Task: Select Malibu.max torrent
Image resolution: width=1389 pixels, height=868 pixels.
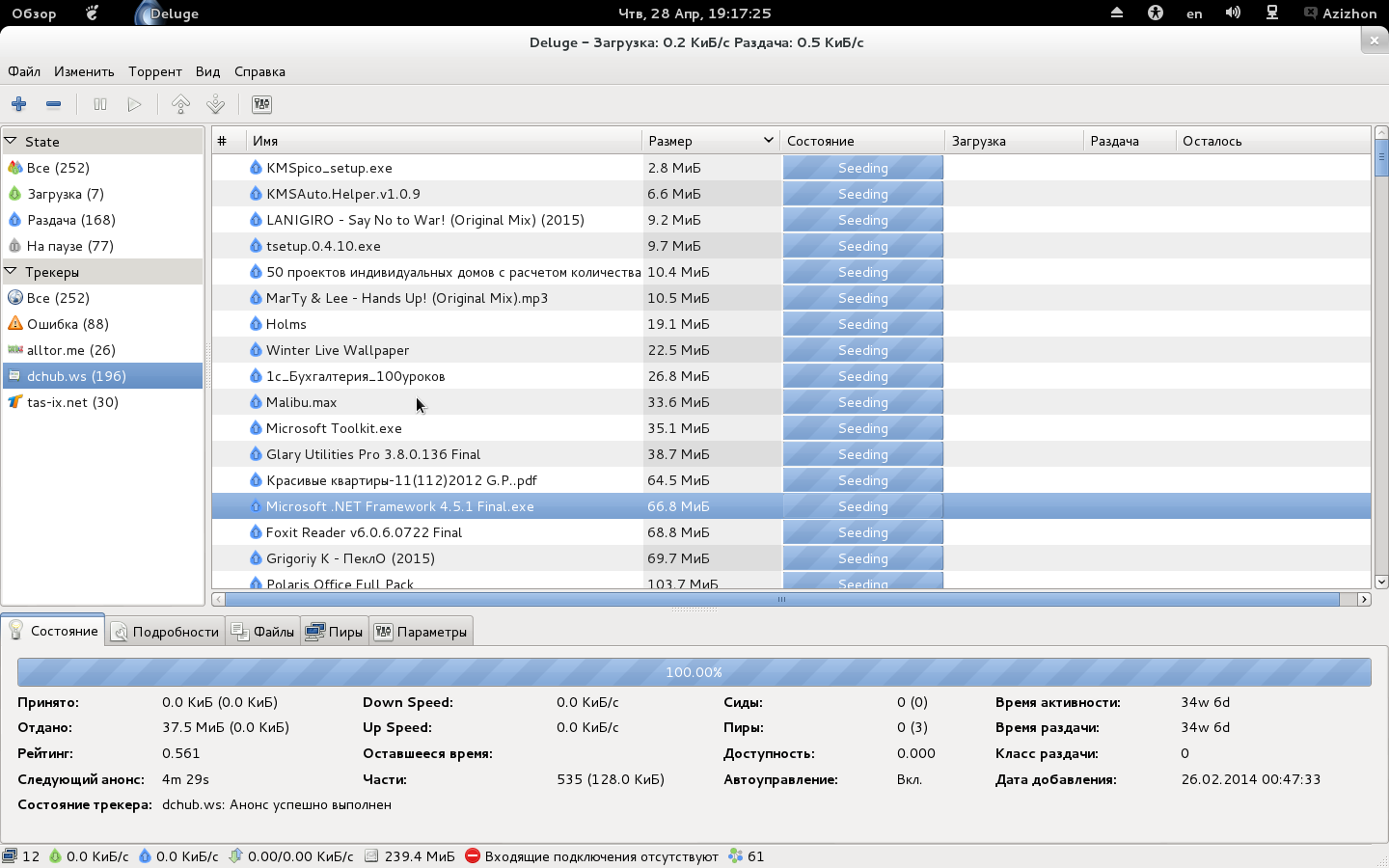Action: click(x=791, y=402)
